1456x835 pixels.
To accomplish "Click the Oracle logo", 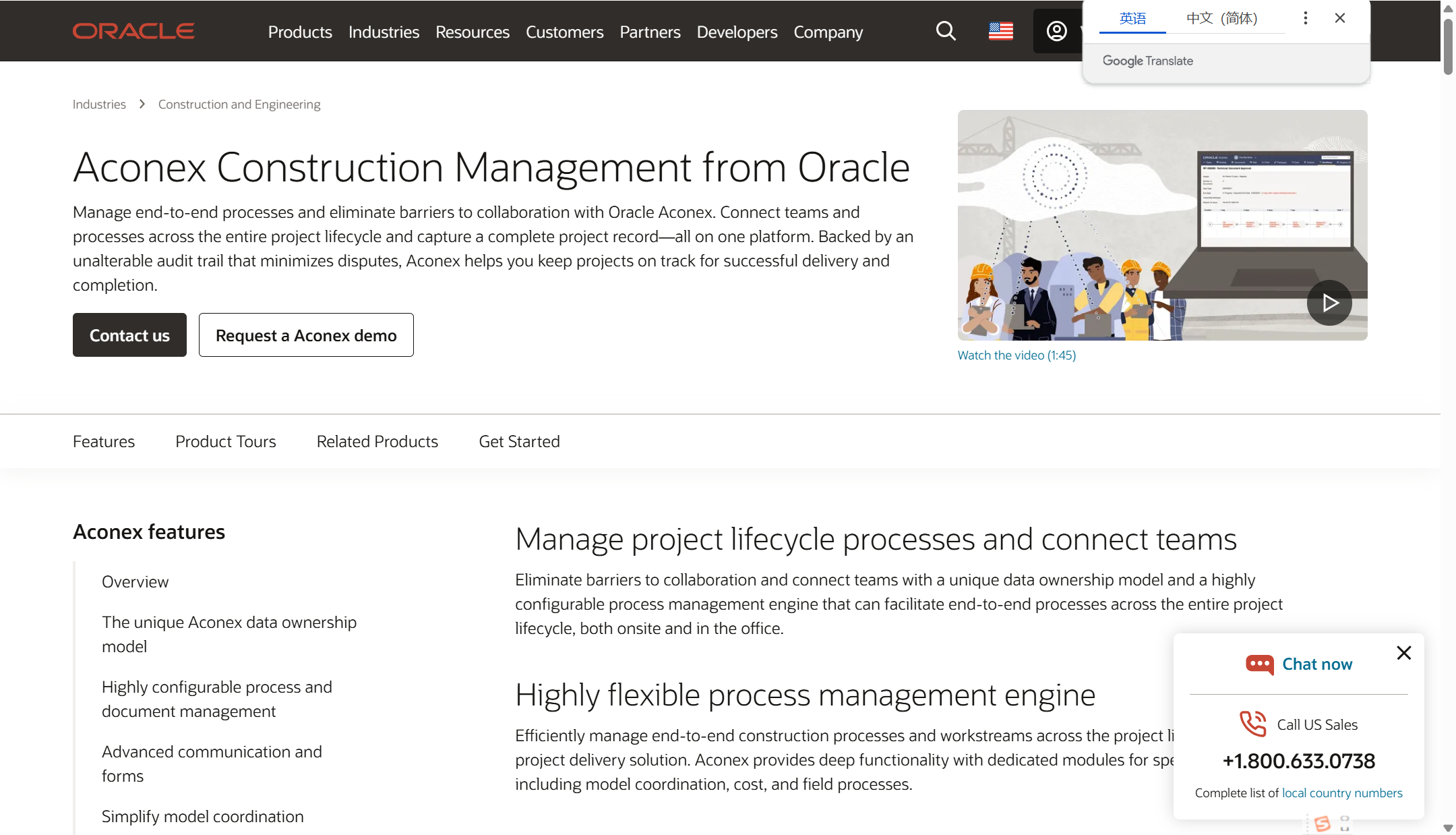I will [x=133, y=31].
